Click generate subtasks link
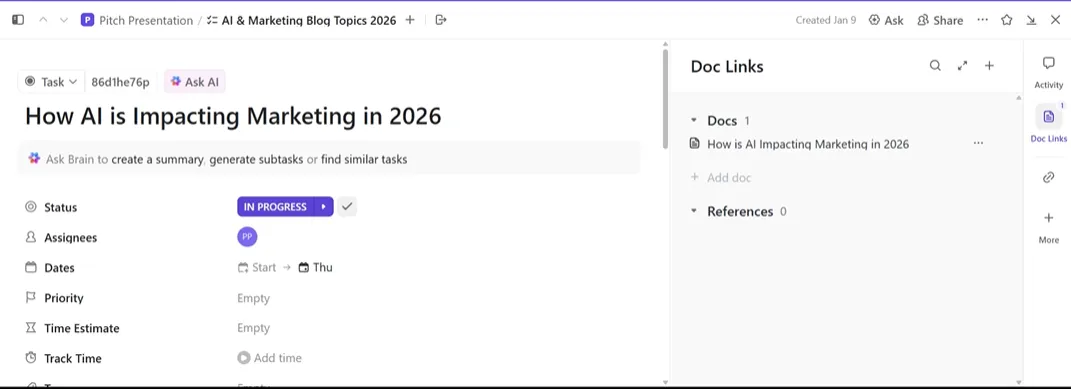Image resolution: width=1071 pixels, height=389 pixels. [256, 160]
